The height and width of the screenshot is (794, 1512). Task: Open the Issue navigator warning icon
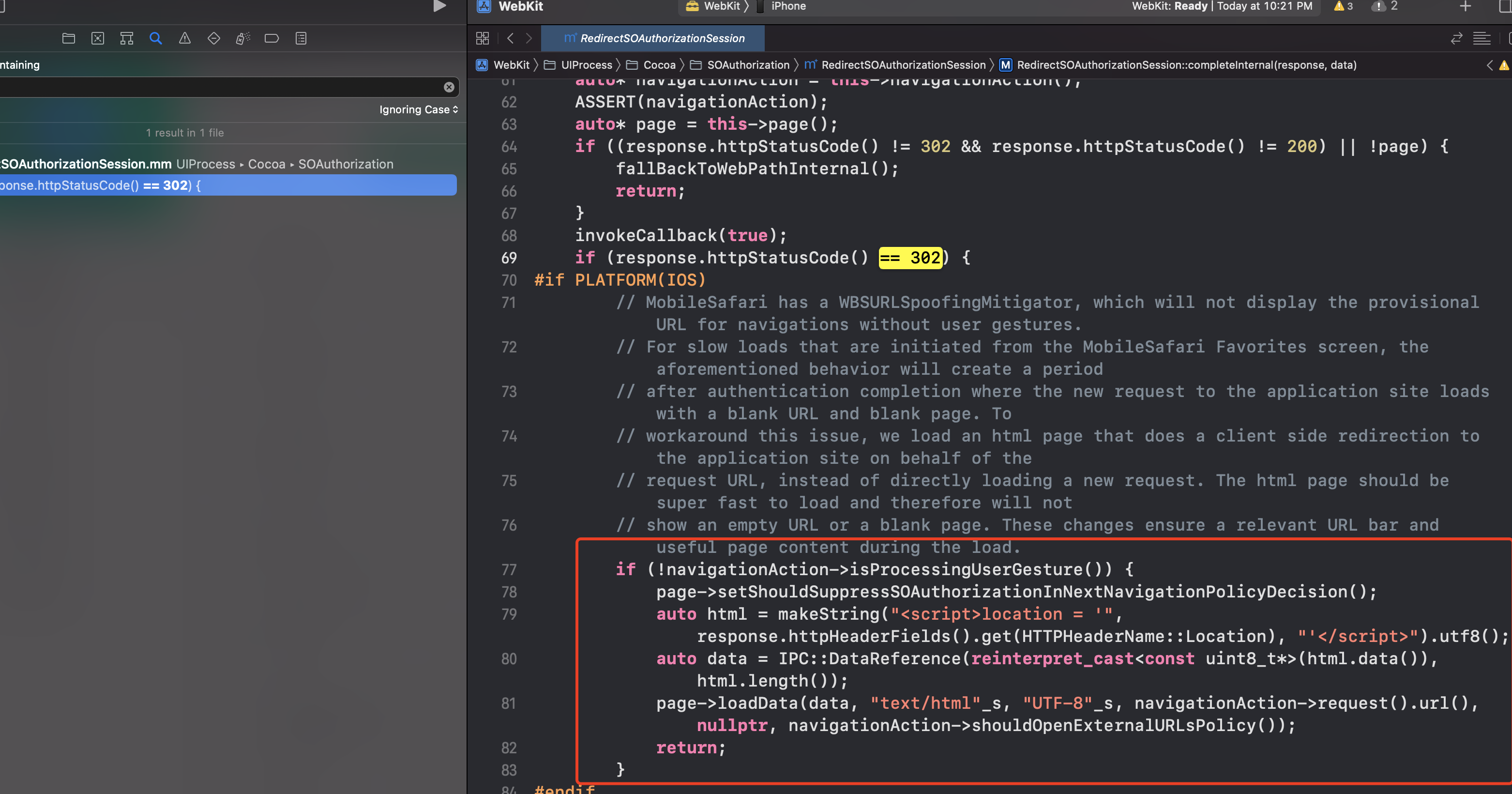tap(185, 39)
